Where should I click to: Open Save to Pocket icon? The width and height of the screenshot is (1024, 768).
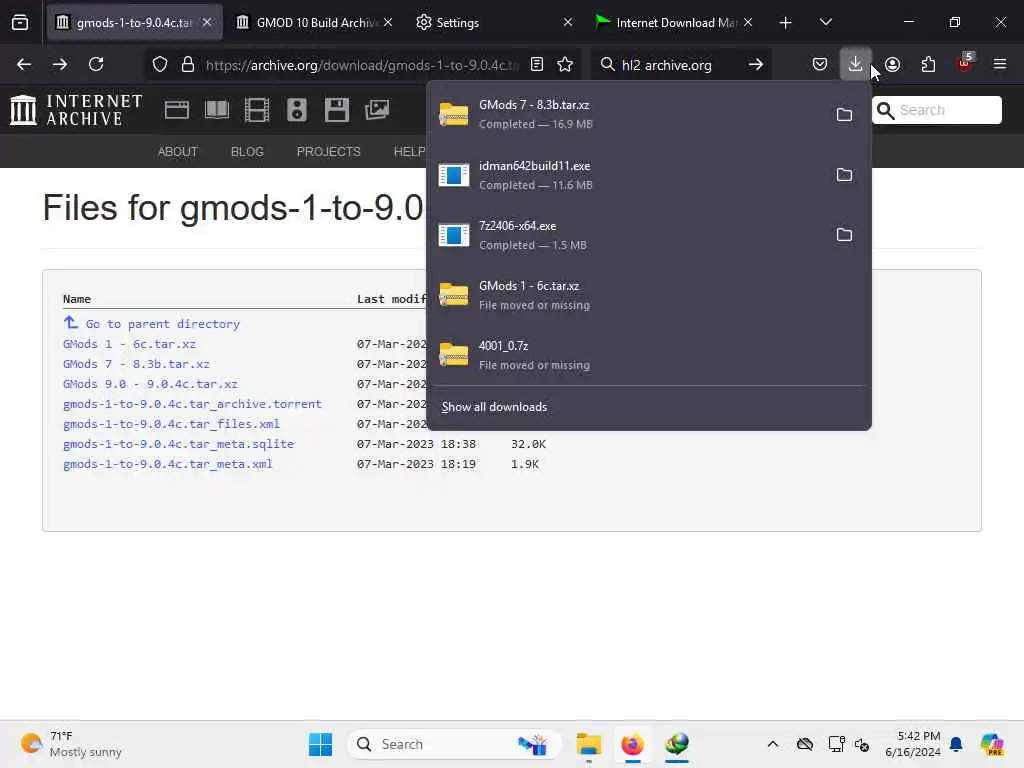tap(820, 64)
